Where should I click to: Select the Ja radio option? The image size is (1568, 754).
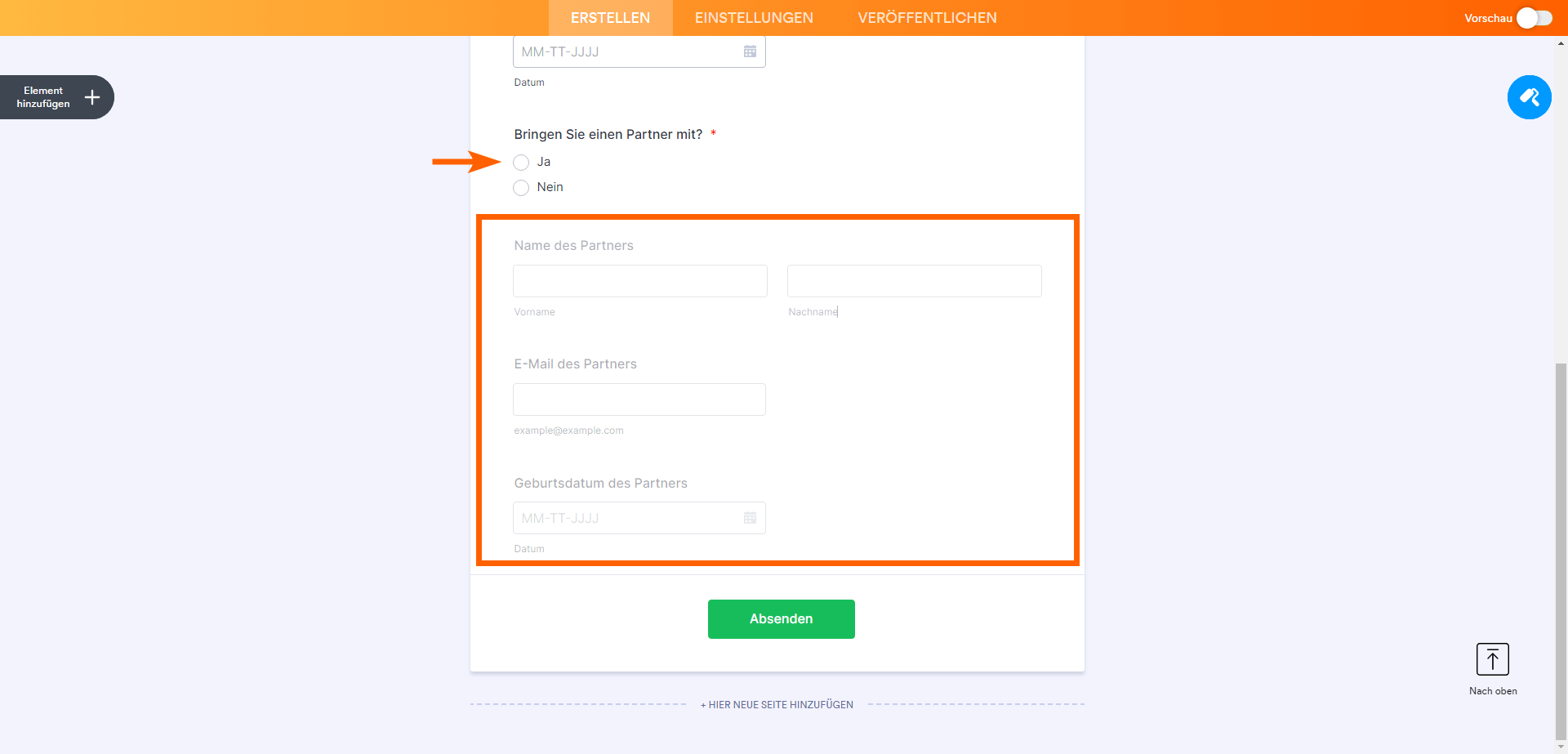coord(521,163)
